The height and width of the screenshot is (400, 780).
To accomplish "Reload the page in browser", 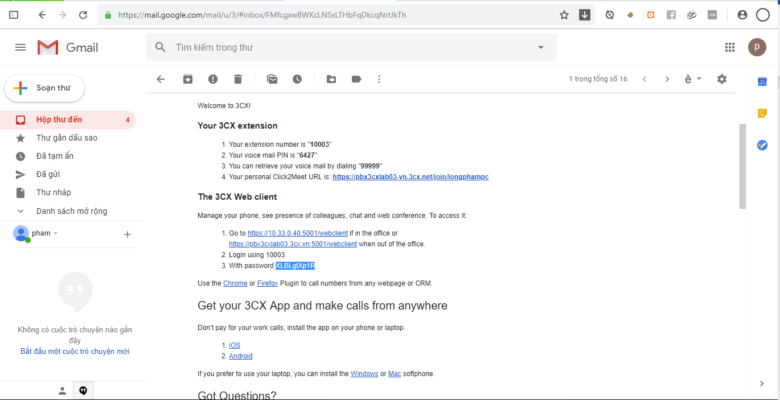I will click(83, 15).
